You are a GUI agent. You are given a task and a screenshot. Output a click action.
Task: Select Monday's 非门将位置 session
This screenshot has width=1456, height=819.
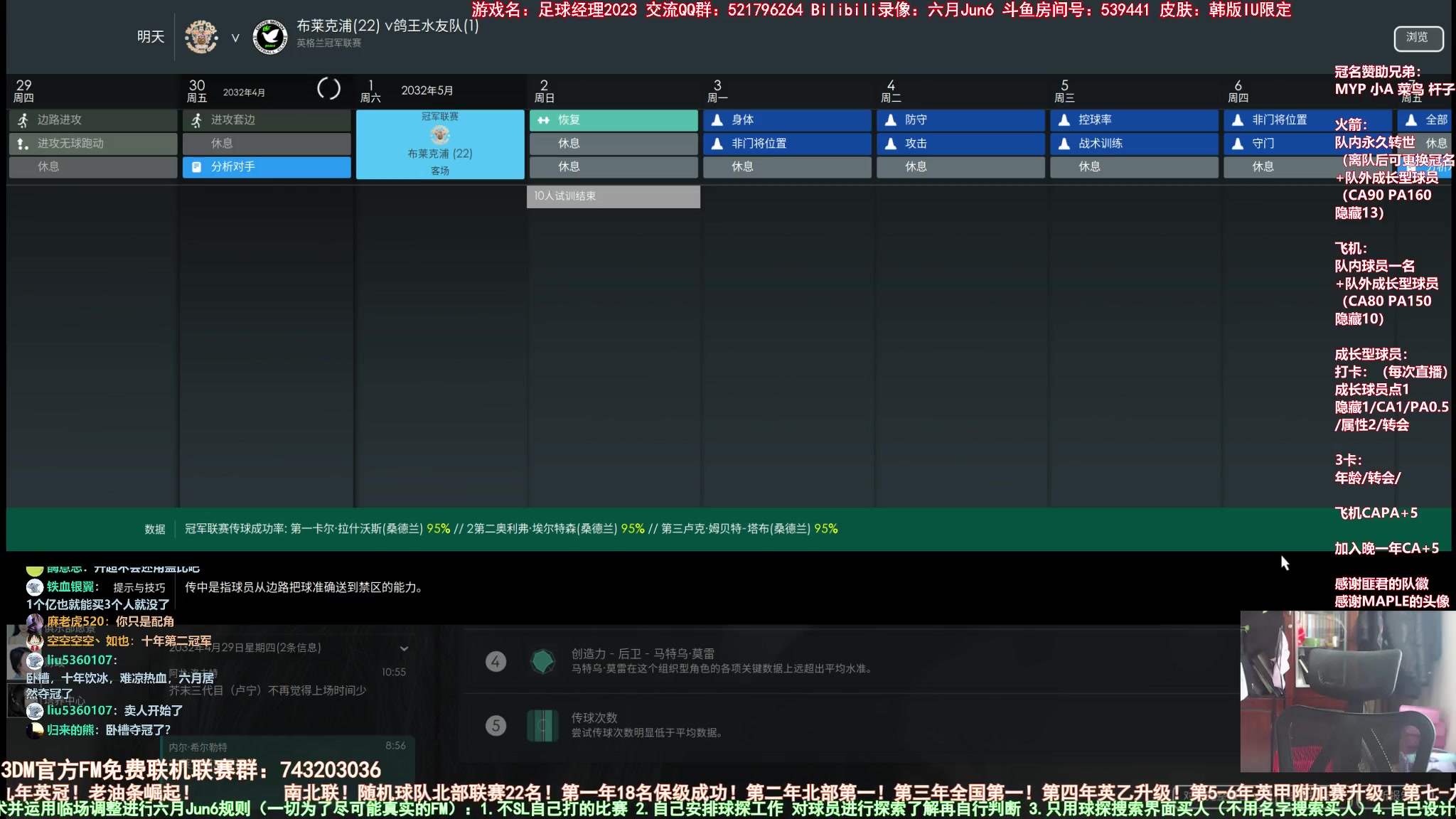click(x=787, y=144)
